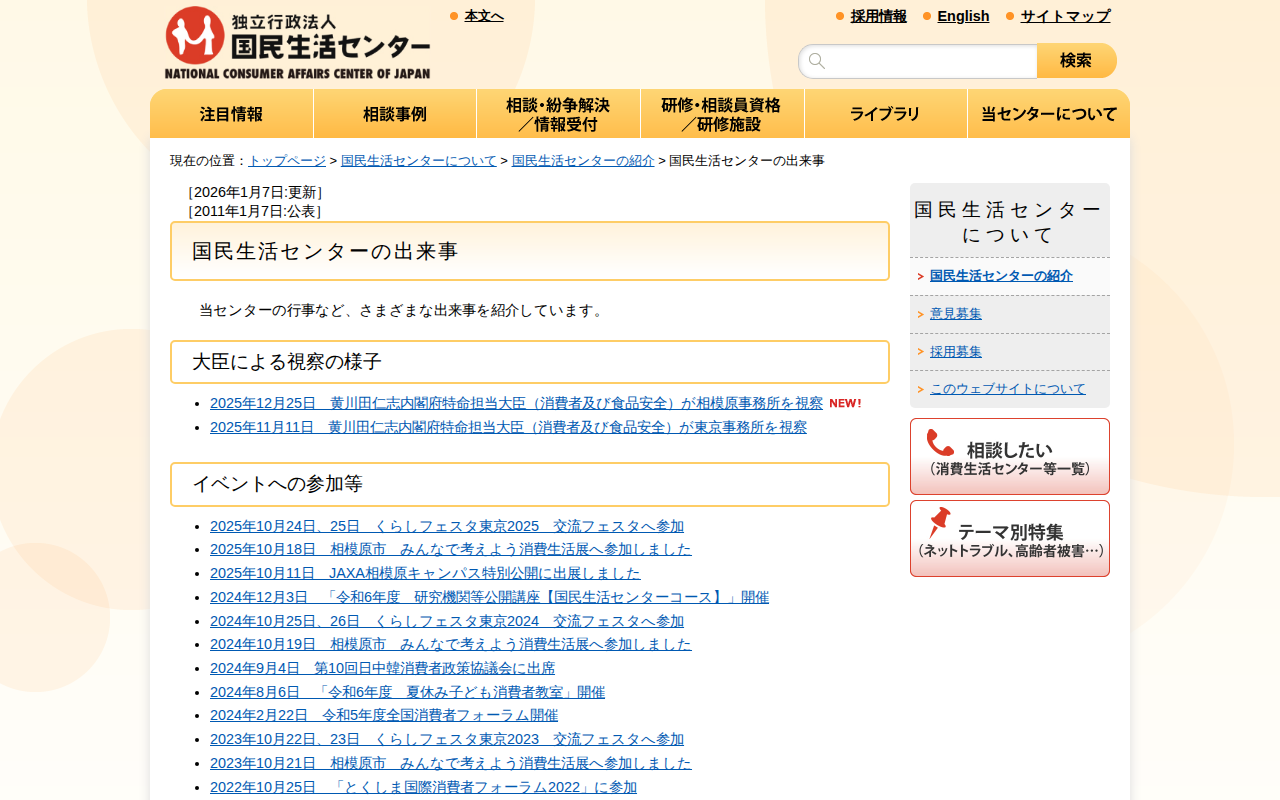Open 令和6年度 夏休み子ども消費者教室 link

pos(407,692)
